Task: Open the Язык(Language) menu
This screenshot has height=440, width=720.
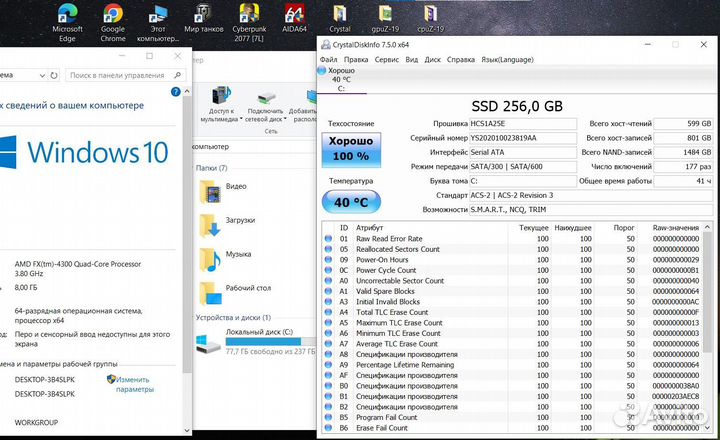Action: point(507,60)
